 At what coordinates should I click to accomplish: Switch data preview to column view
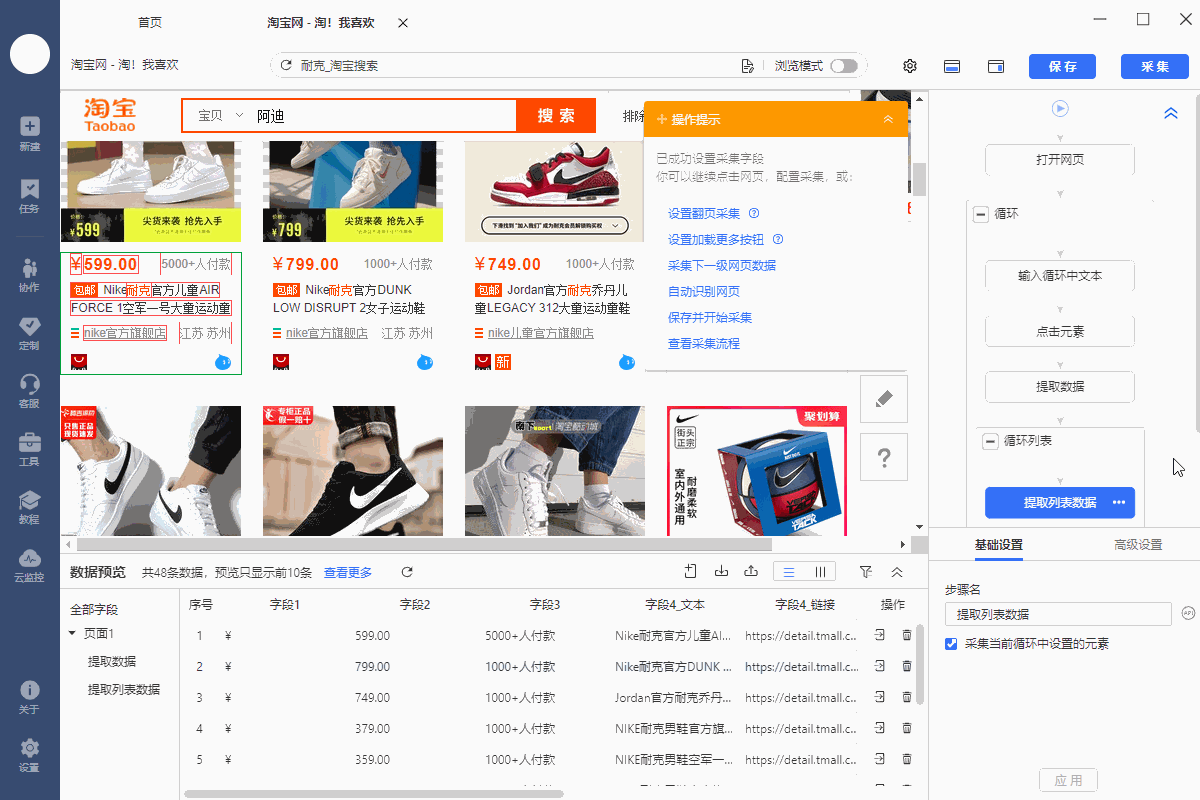(x=820, y=572)
